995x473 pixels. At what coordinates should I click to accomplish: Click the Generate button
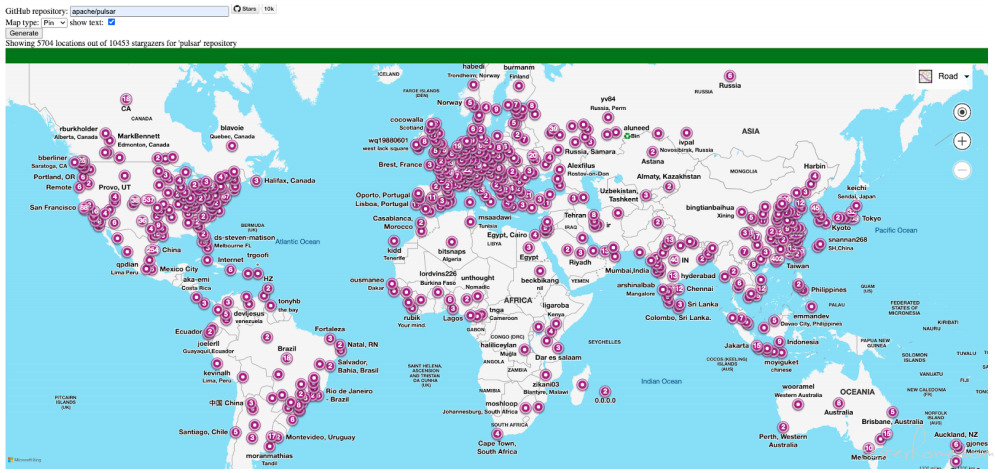tap(23, 33)
